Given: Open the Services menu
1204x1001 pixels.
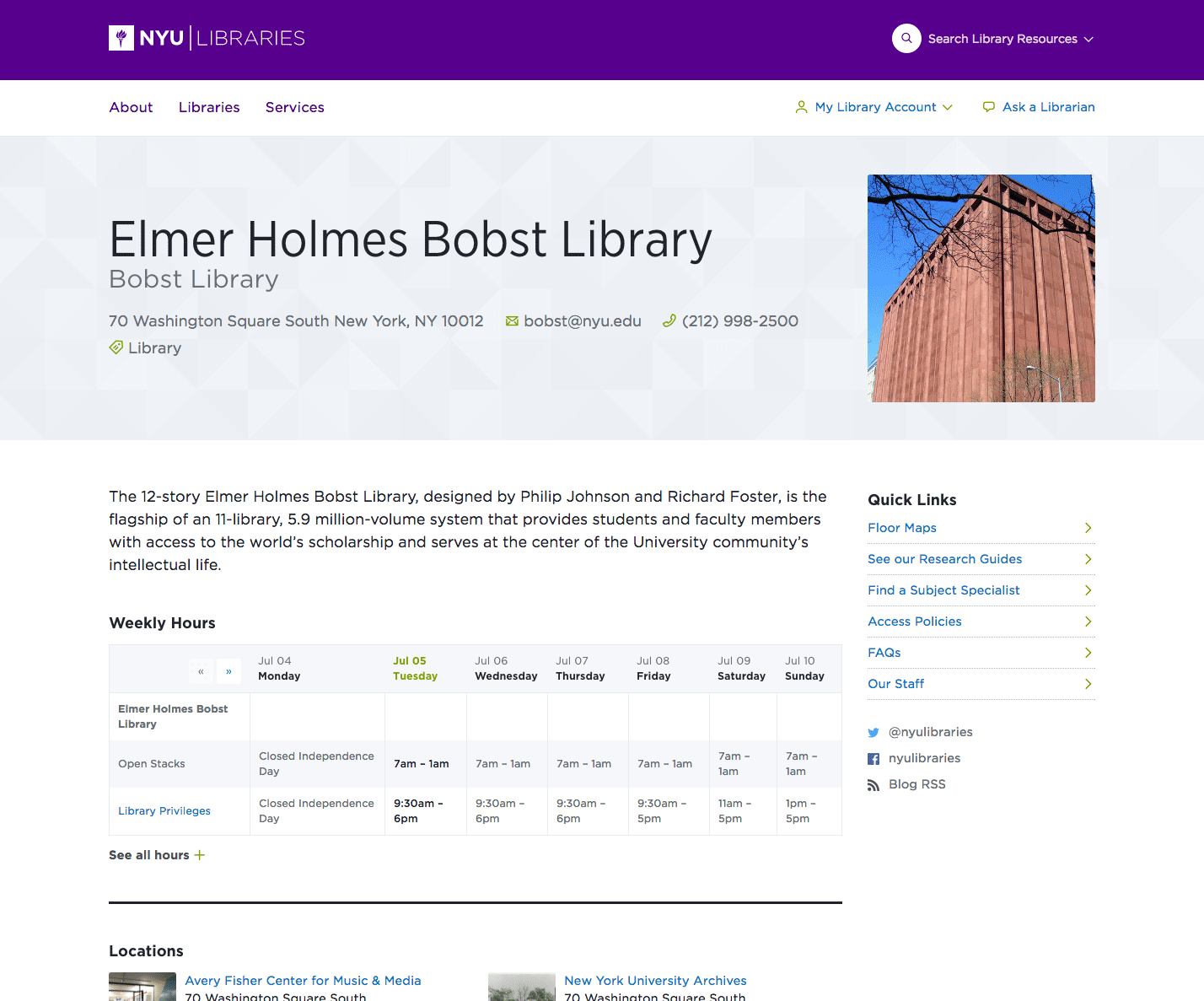Looking at the screenshot, I should click(x=294, y=107).
